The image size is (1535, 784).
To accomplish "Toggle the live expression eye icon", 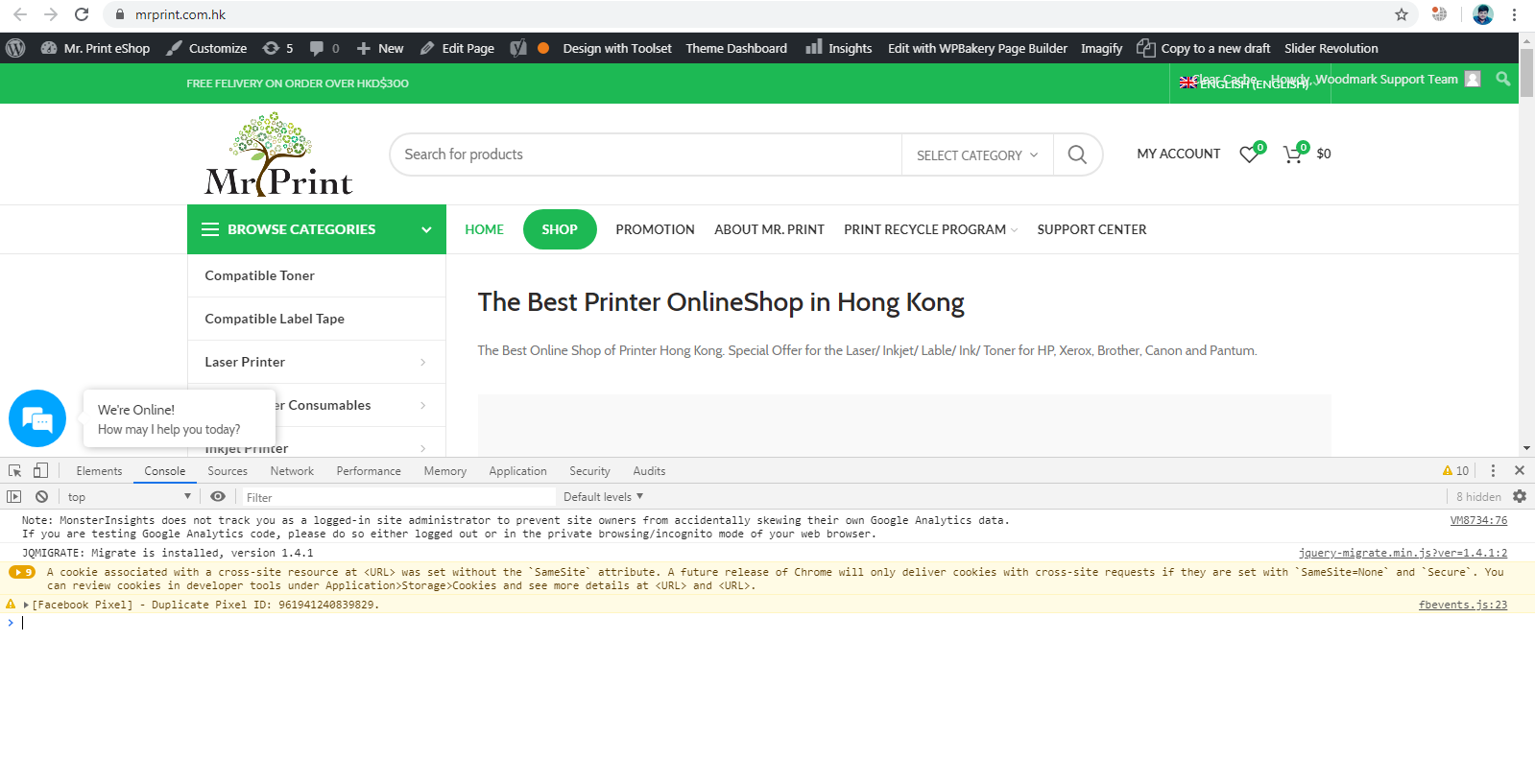I will (218, 496).
